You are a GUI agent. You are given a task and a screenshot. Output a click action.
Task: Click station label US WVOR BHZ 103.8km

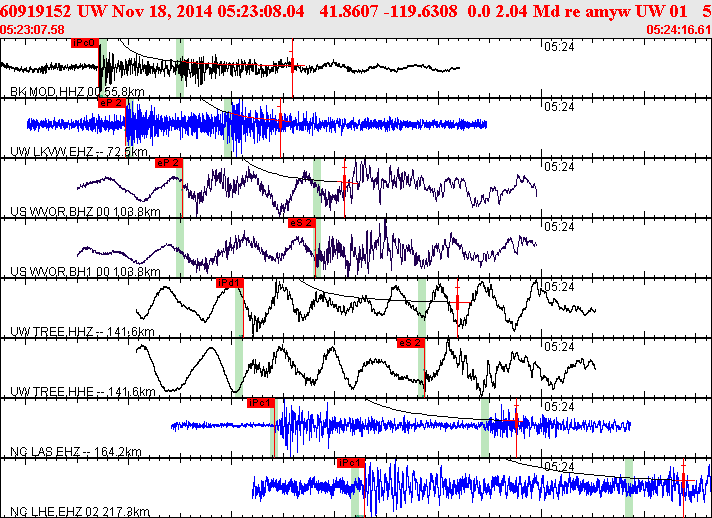[85, 212]
